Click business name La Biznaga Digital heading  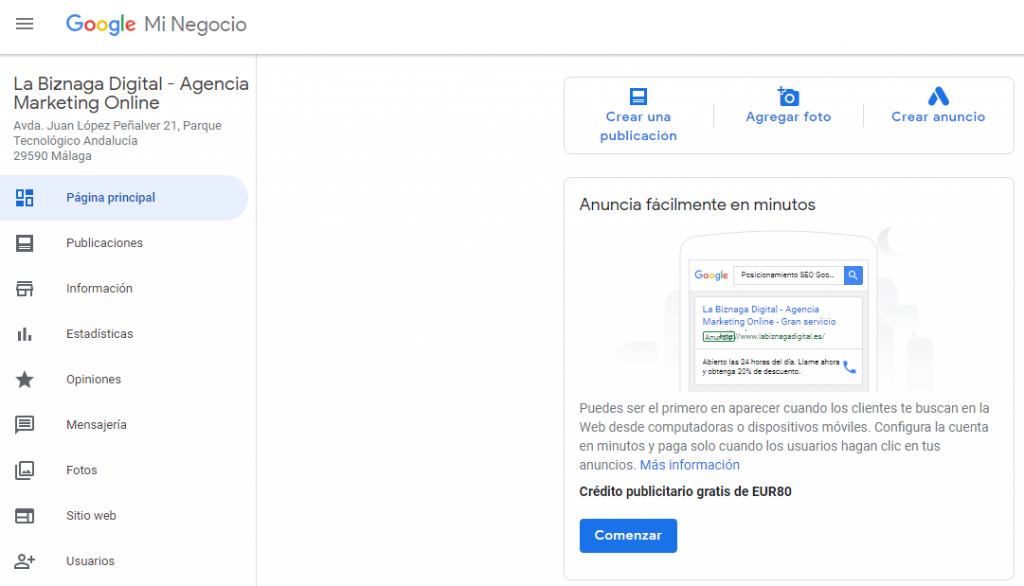coord(131,93)
